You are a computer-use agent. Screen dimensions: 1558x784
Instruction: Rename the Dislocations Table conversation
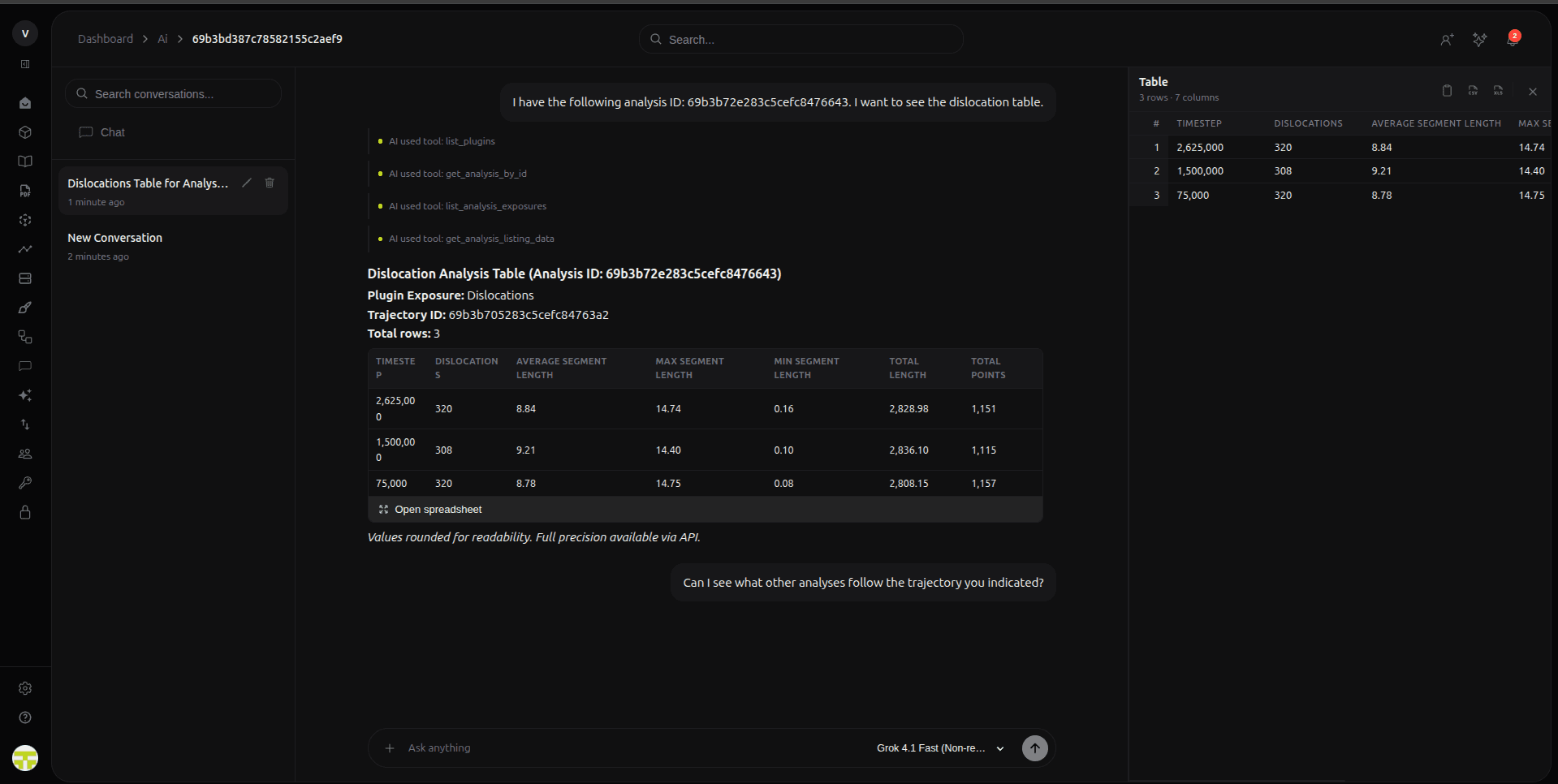(247, 183)
